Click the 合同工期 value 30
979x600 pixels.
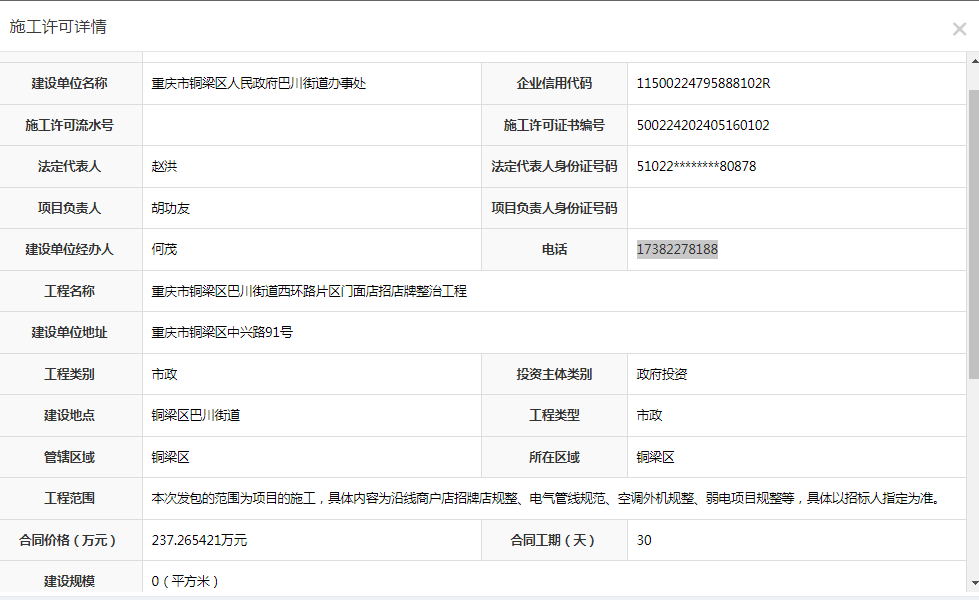tap(644, 540)
